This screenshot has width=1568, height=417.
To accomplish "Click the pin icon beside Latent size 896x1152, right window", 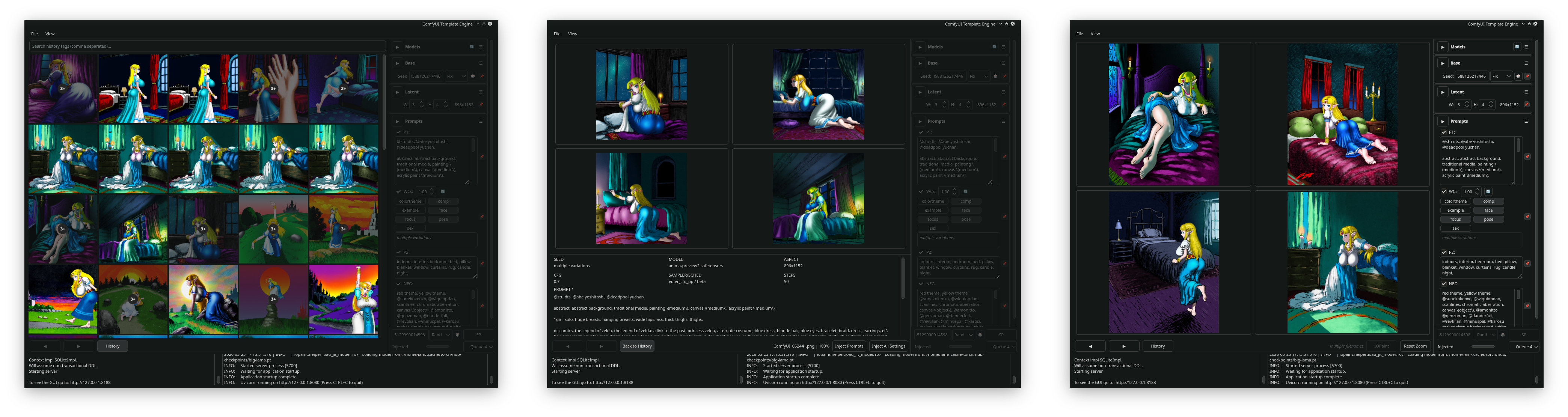I will (1527, 105).
